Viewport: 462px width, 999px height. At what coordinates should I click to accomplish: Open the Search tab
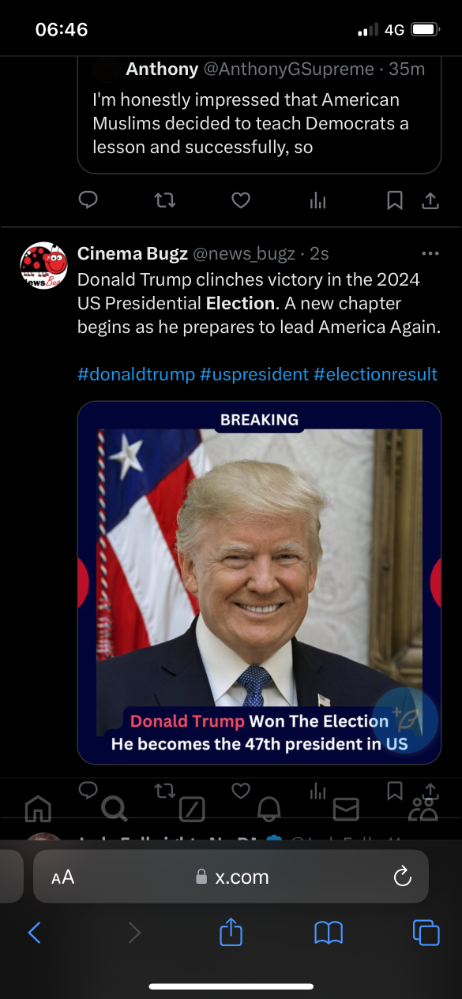point(114,809)
